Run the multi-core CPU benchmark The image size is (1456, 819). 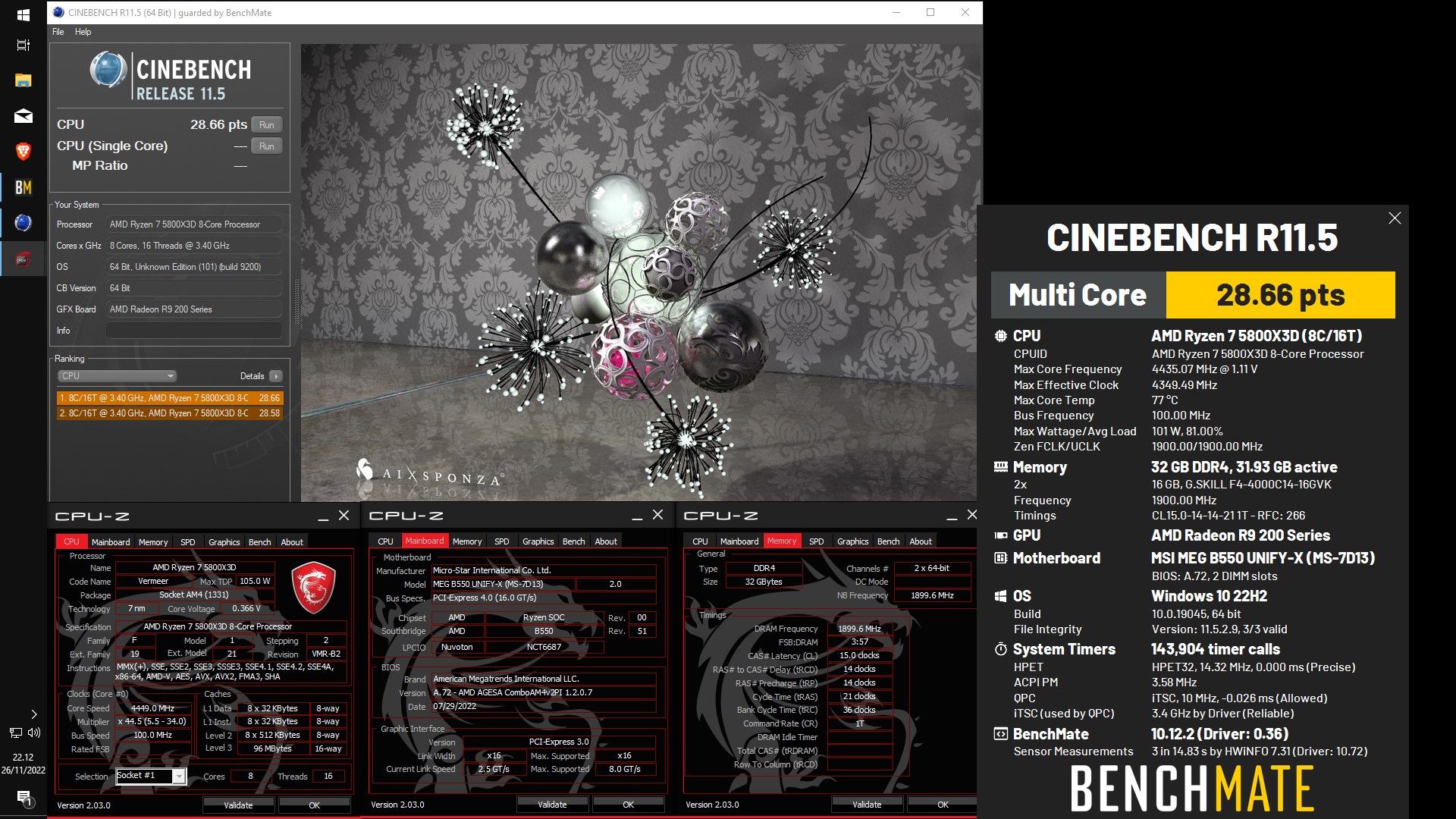[x=267, y=125]
